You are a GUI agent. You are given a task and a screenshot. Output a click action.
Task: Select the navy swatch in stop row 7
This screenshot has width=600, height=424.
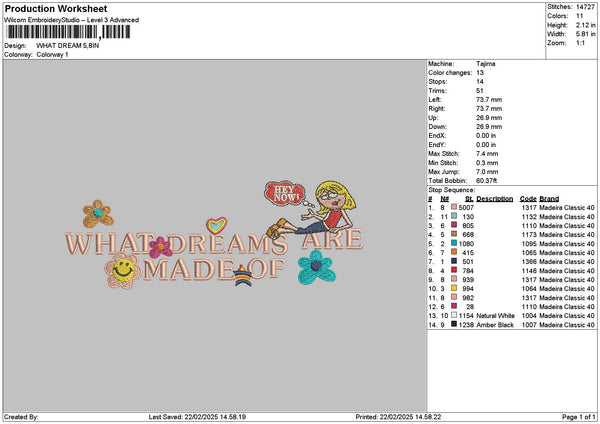point(454,261)
